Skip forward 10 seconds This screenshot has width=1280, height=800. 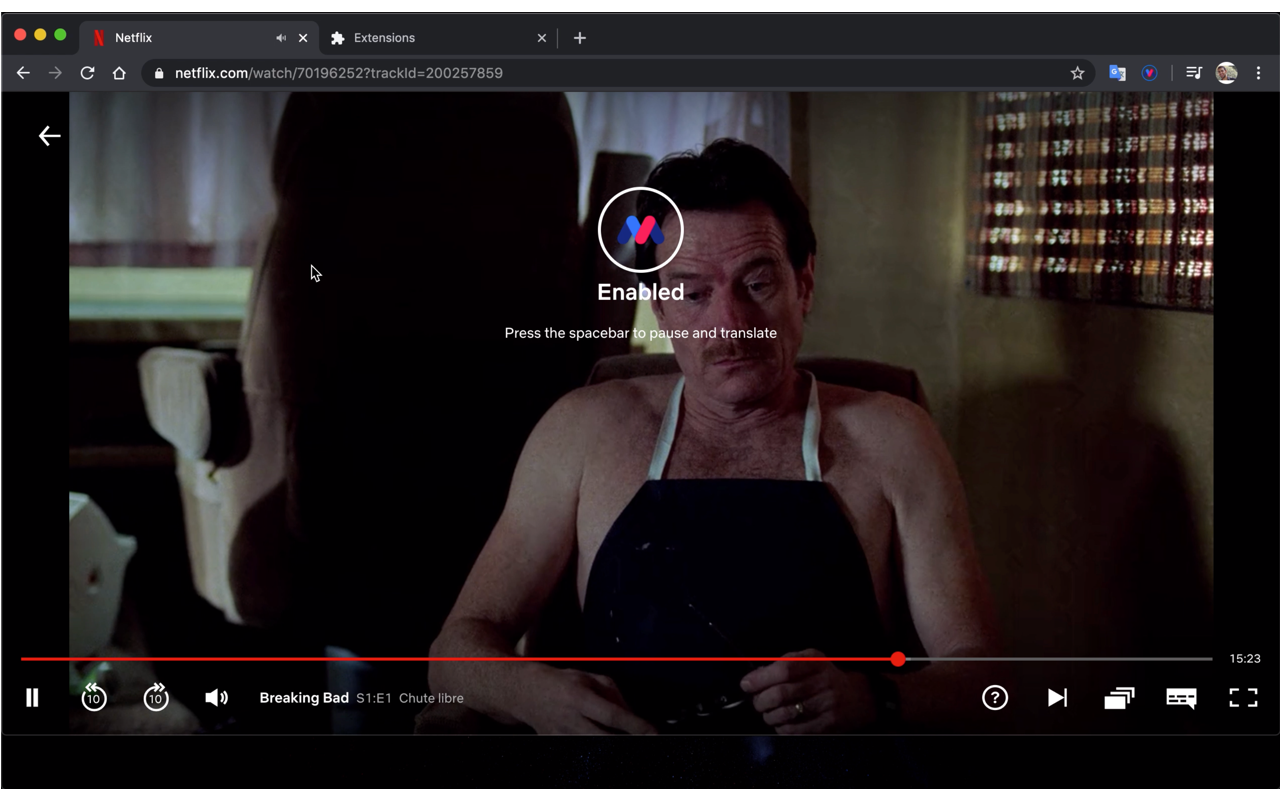point(156,697)
